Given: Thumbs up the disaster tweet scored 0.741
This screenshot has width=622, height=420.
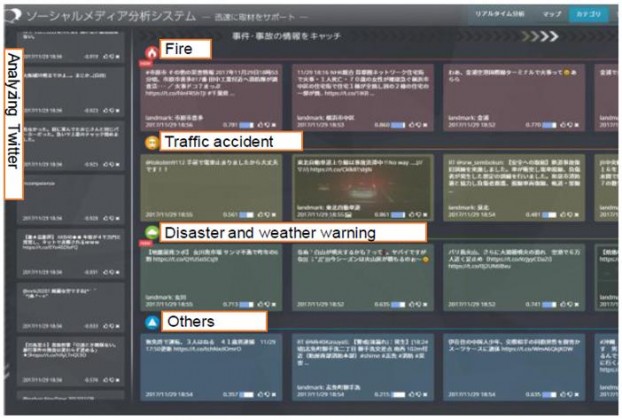Looking at the screenshot, I should [x=563, y=305].
